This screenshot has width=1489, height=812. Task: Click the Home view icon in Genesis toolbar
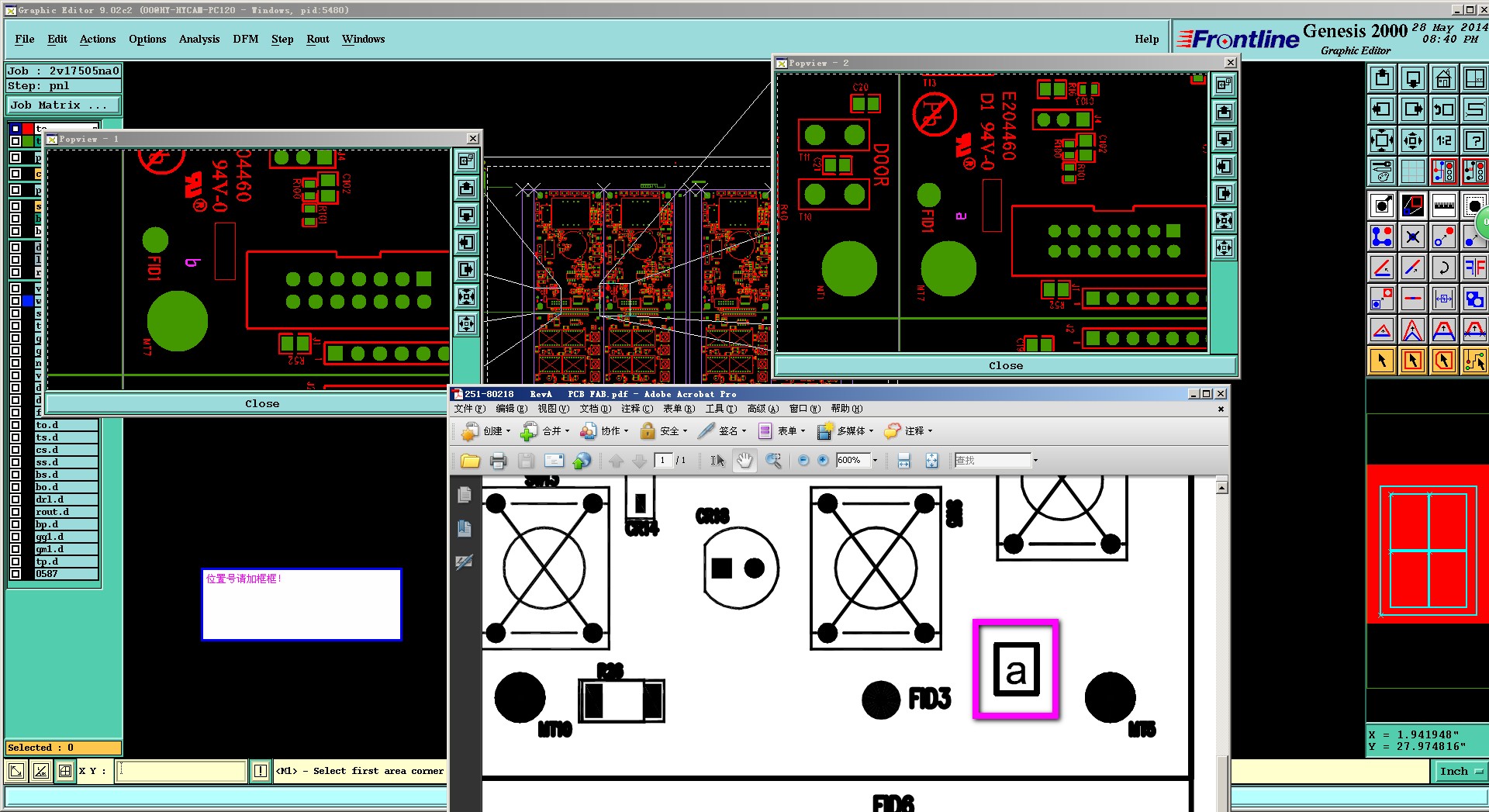(x=1444, y=78)
